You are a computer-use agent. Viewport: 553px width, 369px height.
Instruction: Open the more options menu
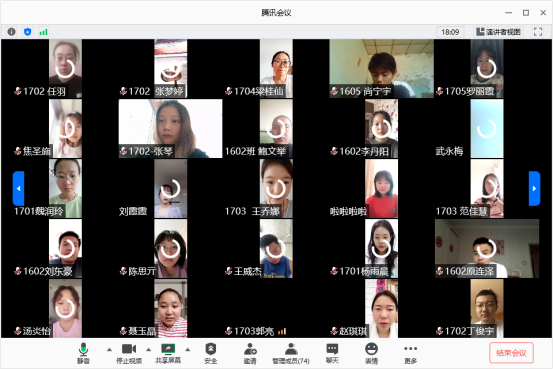(x=411, y=353)
